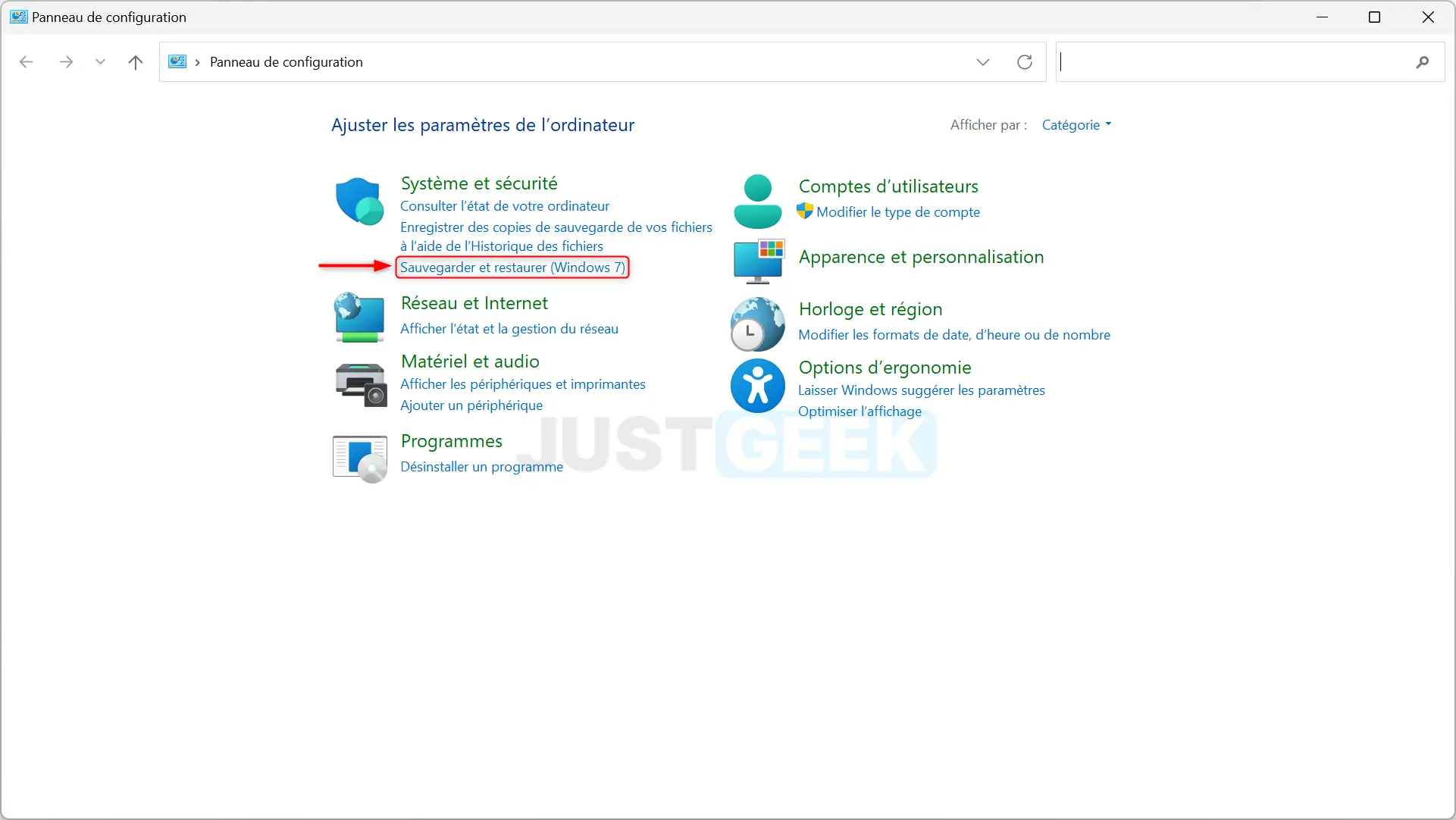Refresh the Control Panel view

1025,62
